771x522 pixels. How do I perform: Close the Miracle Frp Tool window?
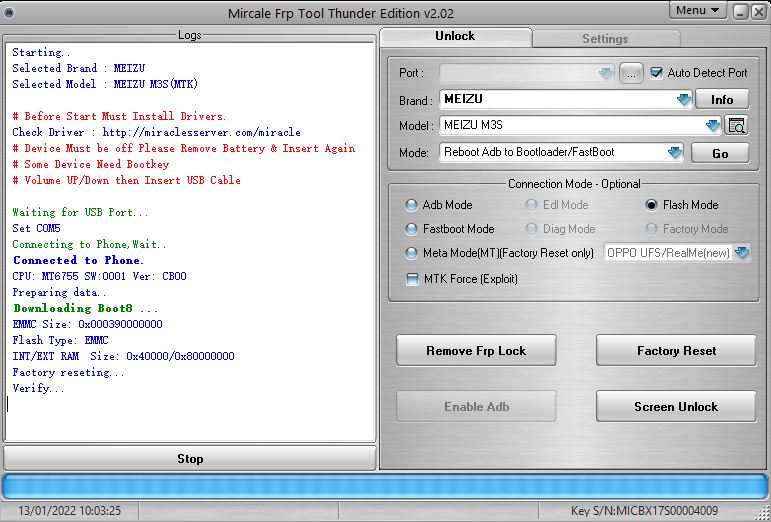(x=759, y=11)
